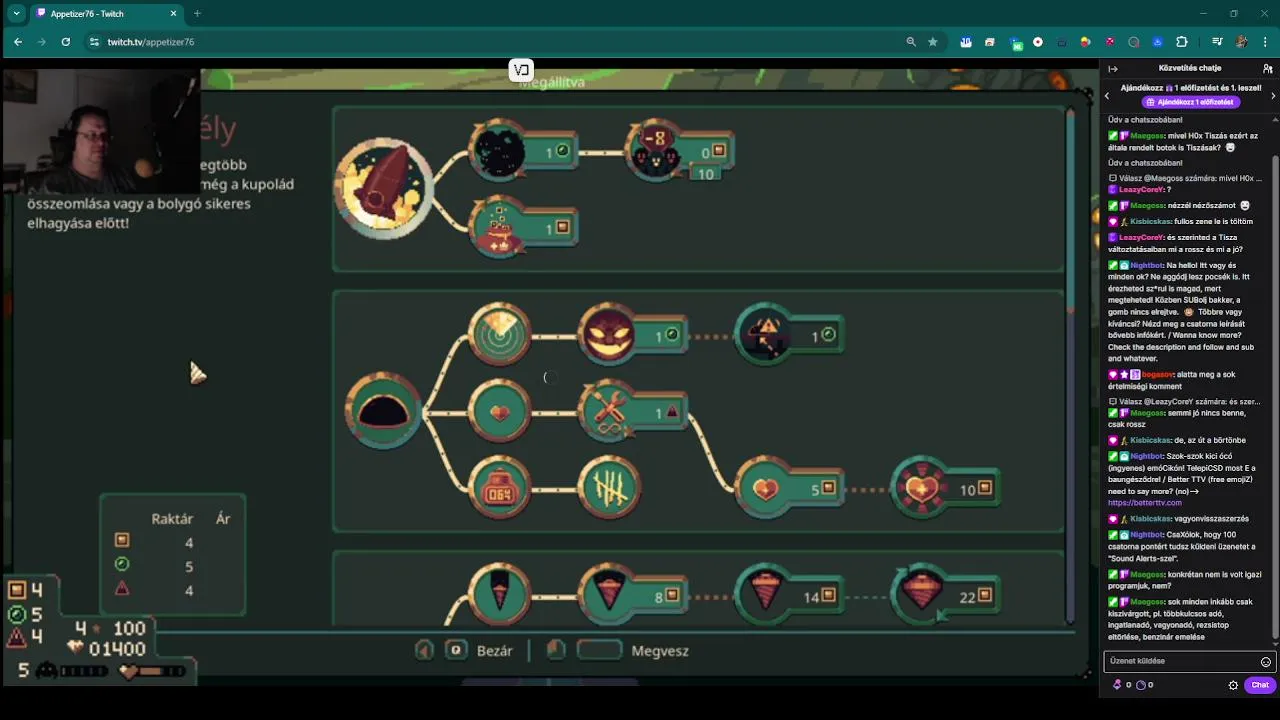Click the Bits balance icon under chat
1280x720 pixels.
click(x=1117, y=685)
